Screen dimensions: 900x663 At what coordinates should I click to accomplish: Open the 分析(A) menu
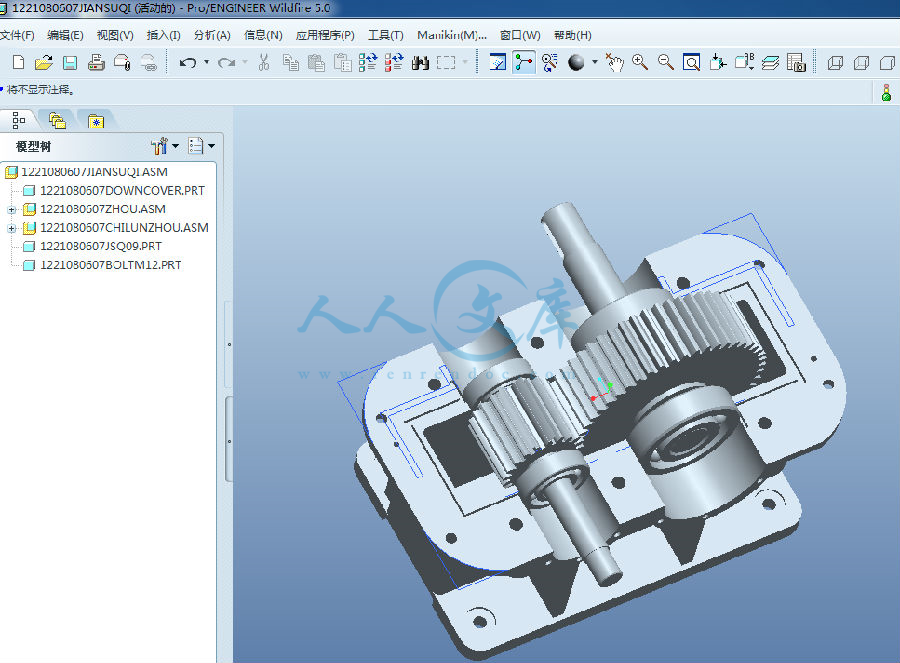click(x=211, y=35)
